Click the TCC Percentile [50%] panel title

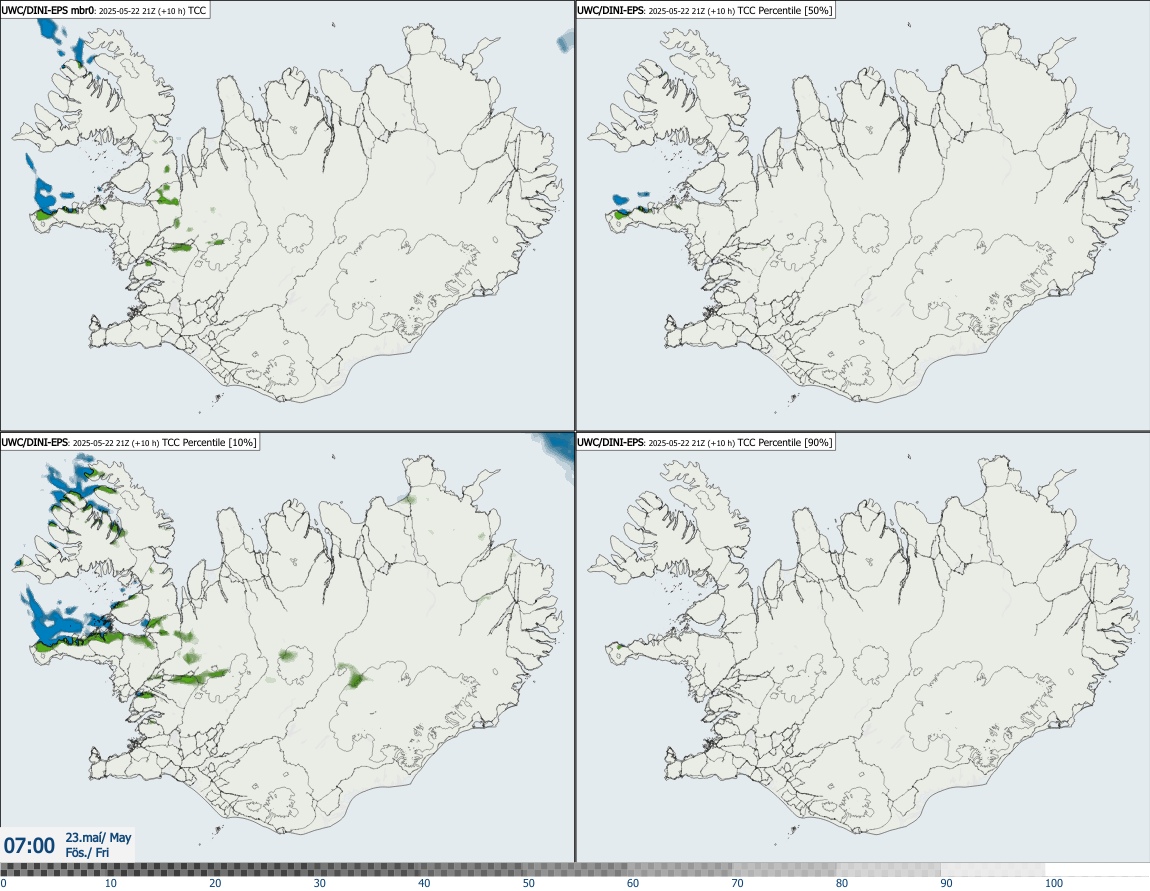click(705, 10)
